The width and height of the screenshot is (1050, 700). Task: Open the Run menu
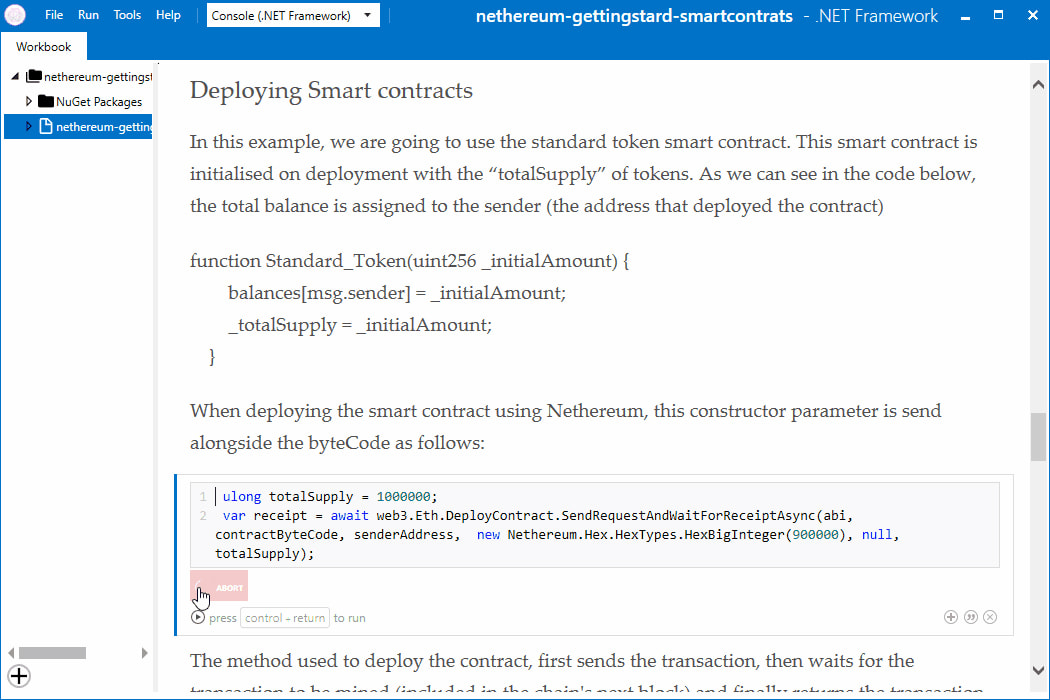point(88,16)
